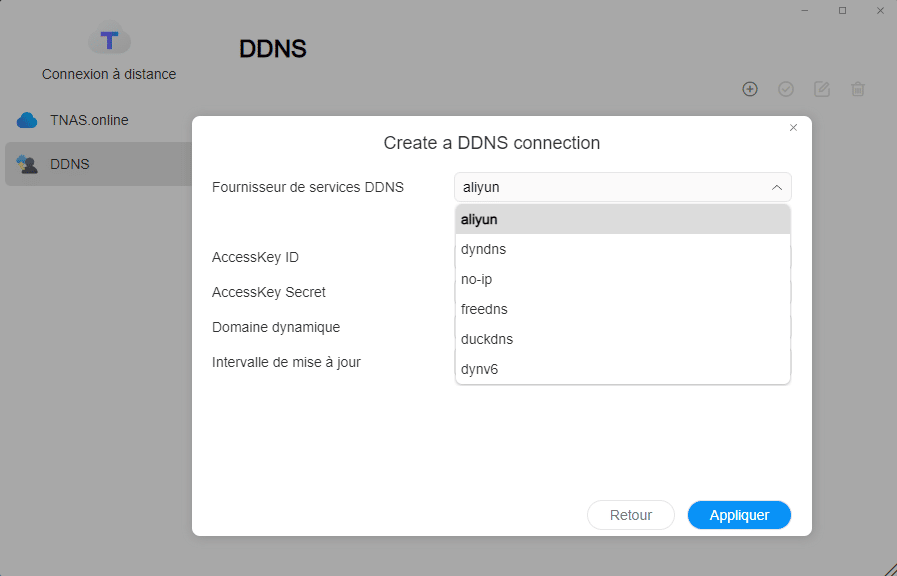This screenshot has height=576, width=897.
Task: Click the Connexion à distance app icon
Action: (x=109, y=41)
